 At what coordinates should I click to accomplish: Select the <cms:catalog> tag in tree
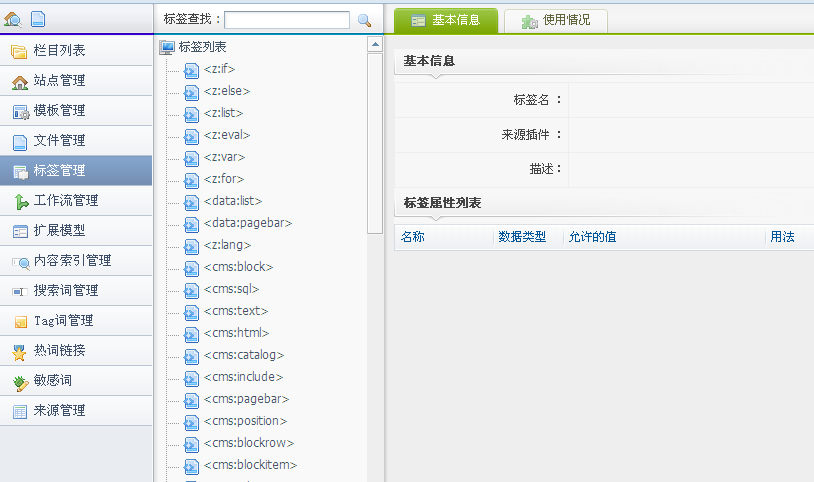tap(244, 355)
